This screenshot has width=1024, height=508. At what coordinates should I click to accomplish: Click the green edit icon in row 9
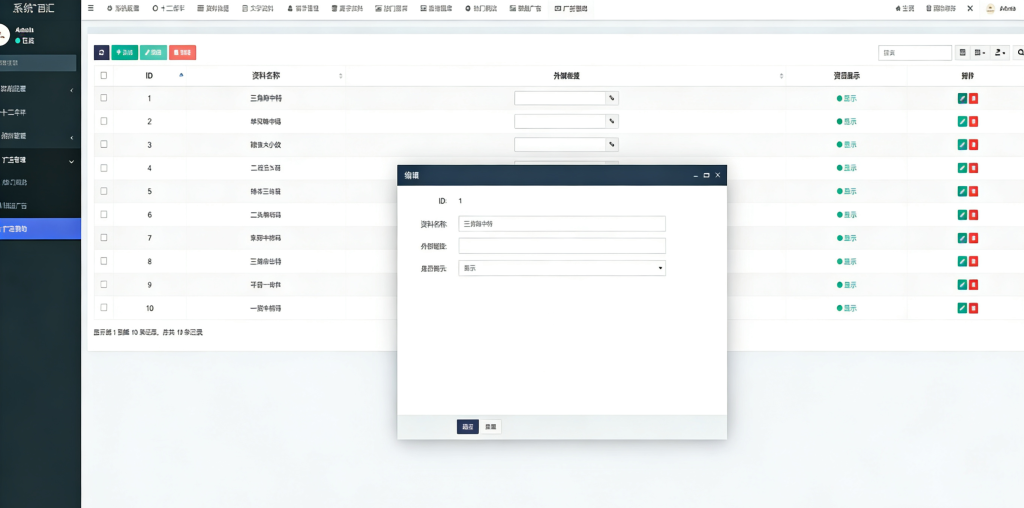coord(962,285)
